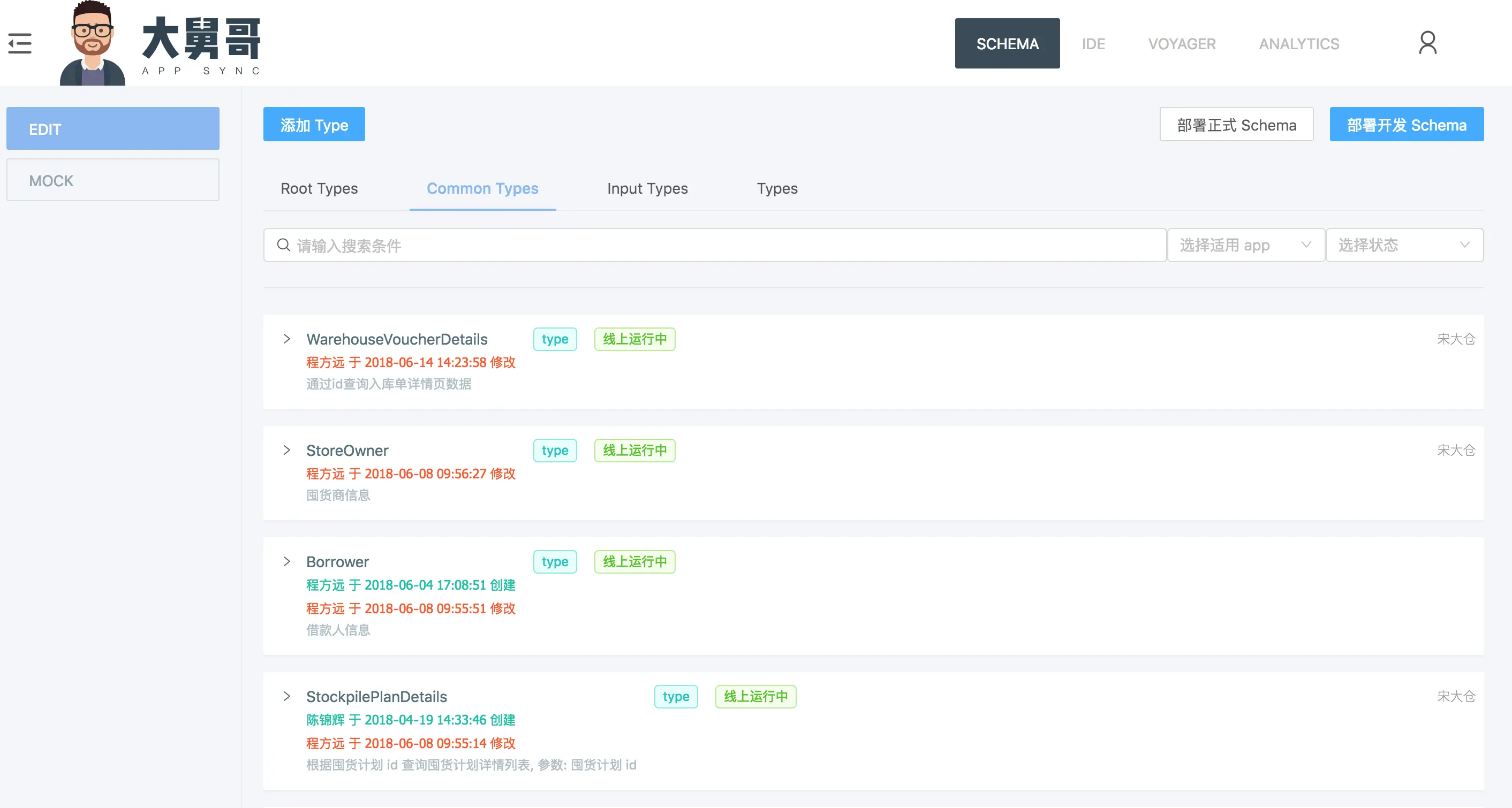Switch to the Root Types tab
This screenshot has width=1512, height=808.
319,189
